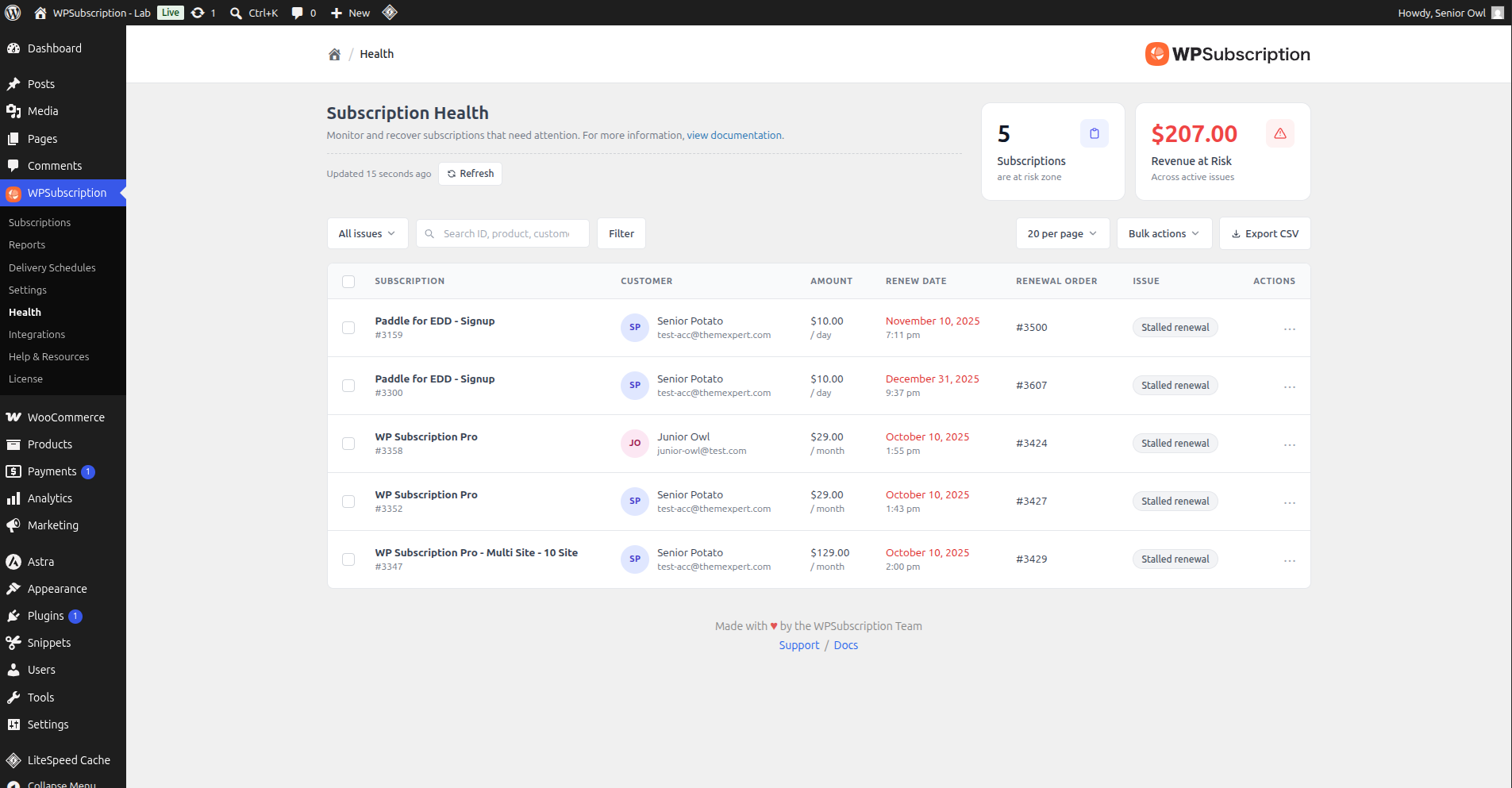Select the checkbox for subscription #3358

(348, 444)
